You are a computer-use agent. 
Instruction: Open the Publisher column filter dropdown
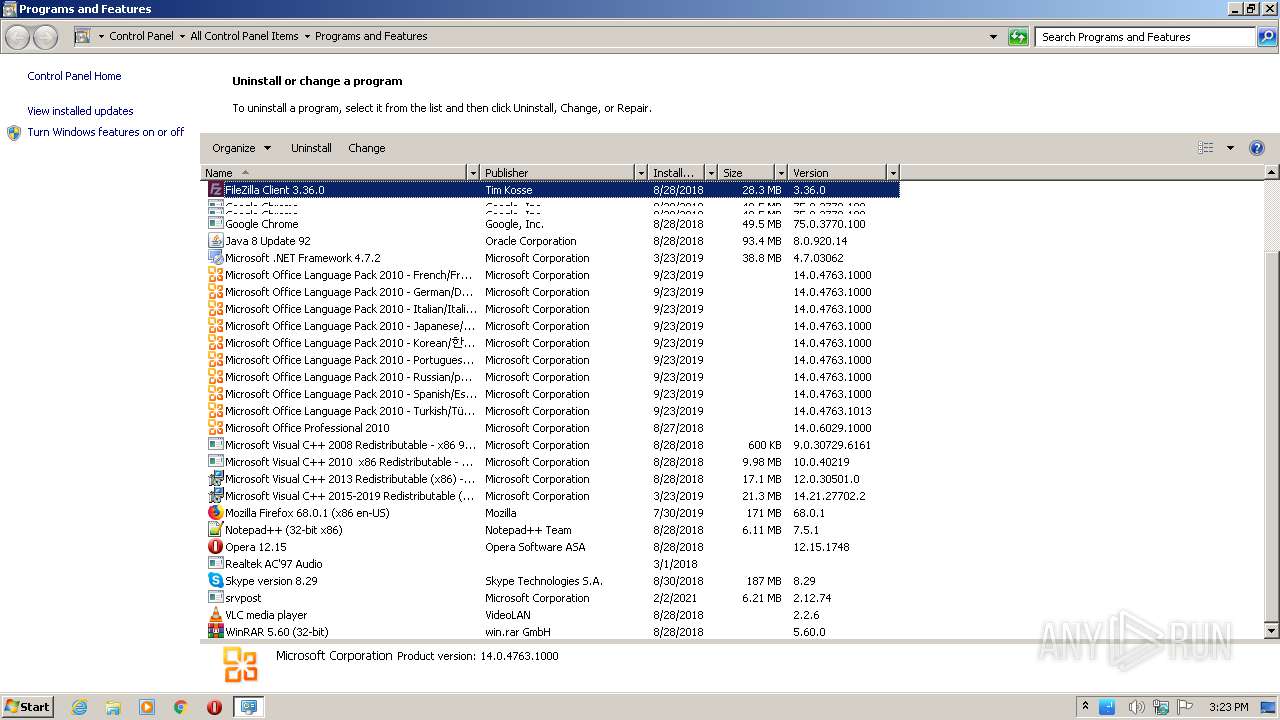click(641, 173)
